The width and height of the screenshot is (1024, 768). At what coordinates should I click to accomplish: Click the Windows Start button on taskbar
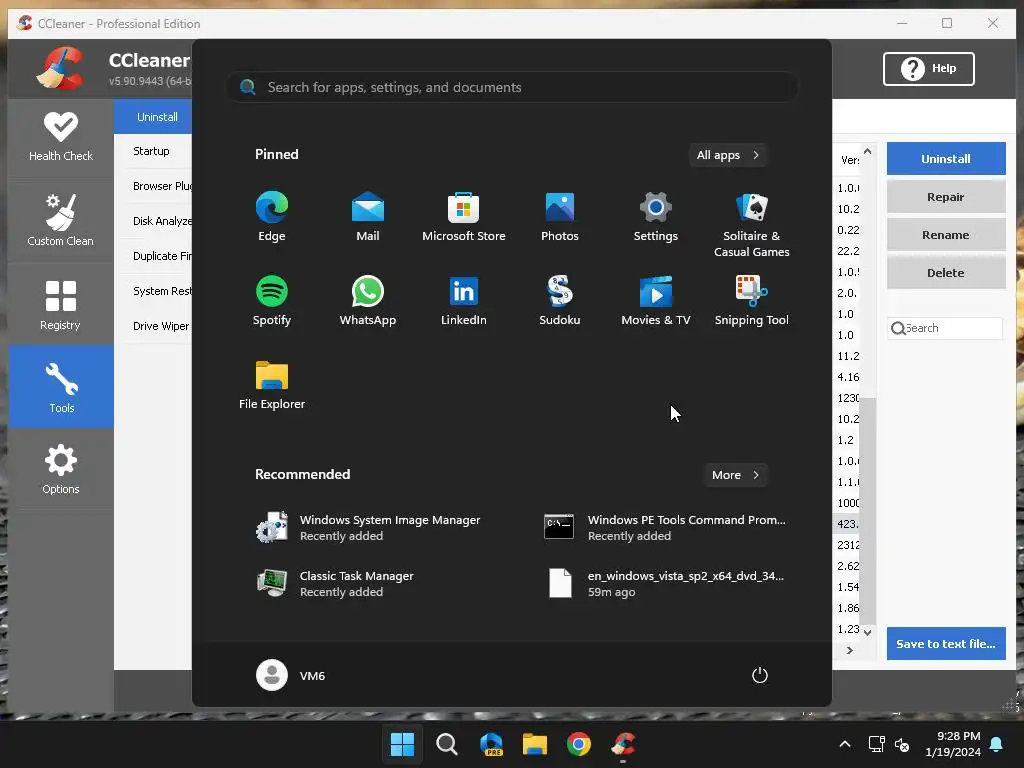(402, 744)
